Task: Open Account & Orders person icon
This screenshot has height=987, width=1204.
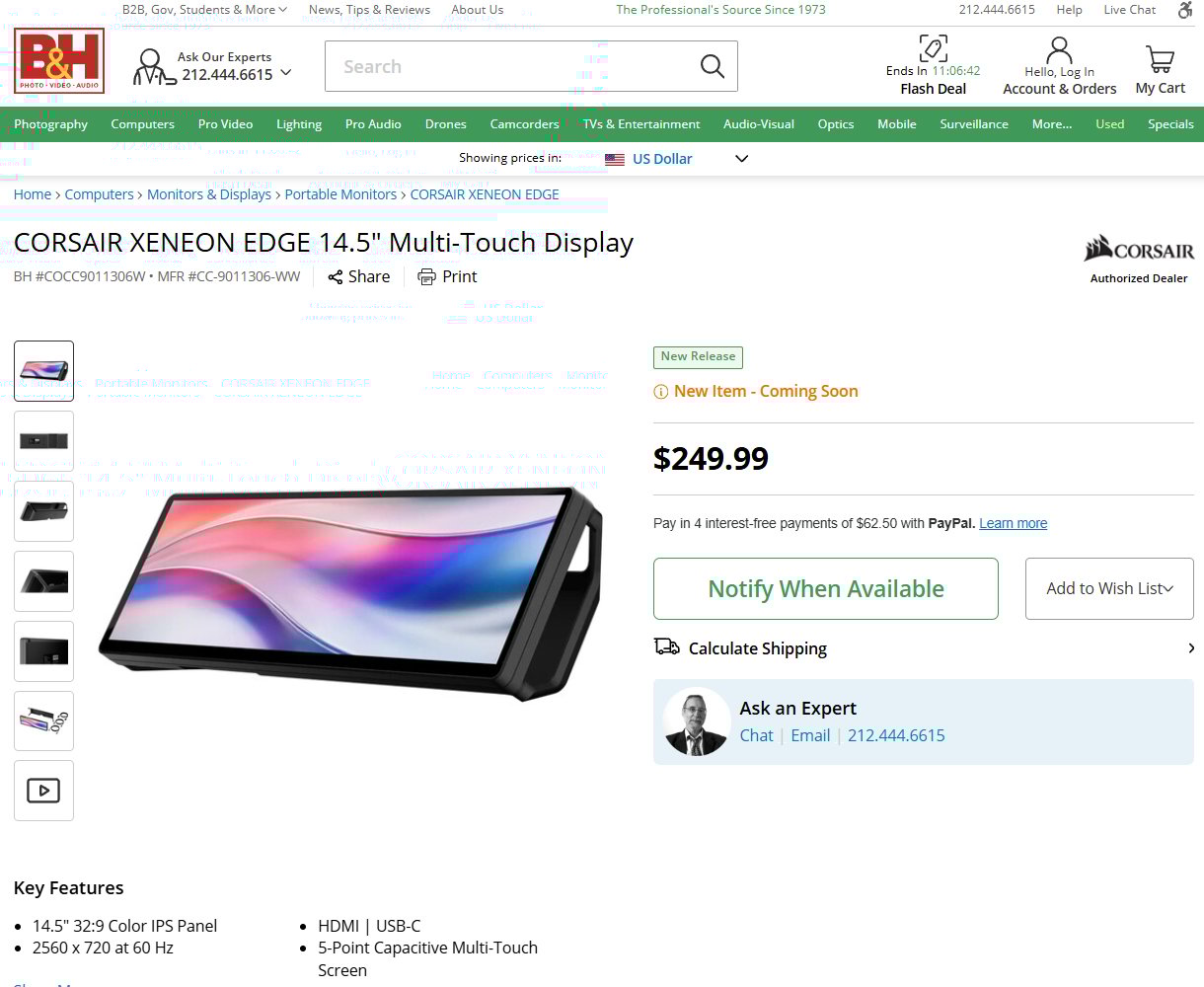Action: (x=1059, y=49)
